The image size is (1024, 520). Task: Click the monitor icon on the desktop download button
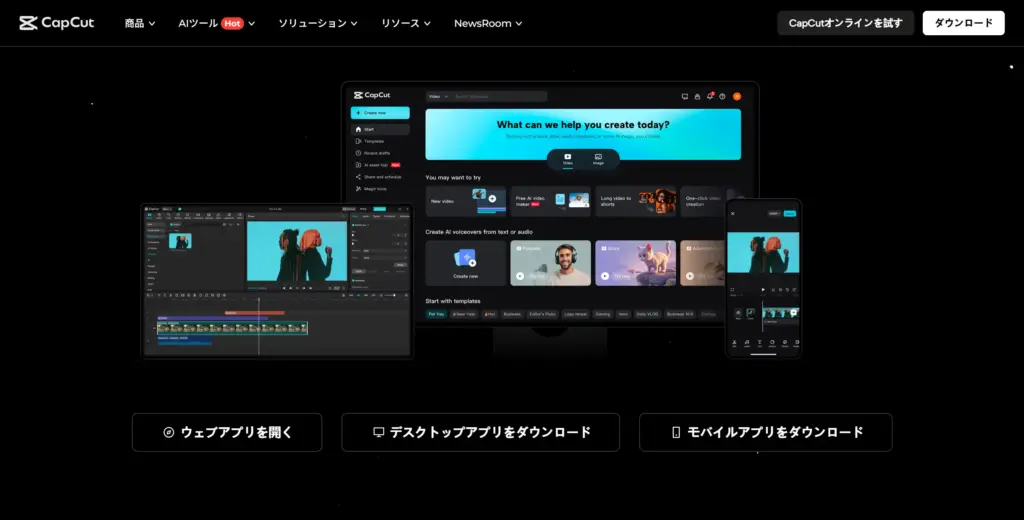pyautogui.click(x=378, y=433)
